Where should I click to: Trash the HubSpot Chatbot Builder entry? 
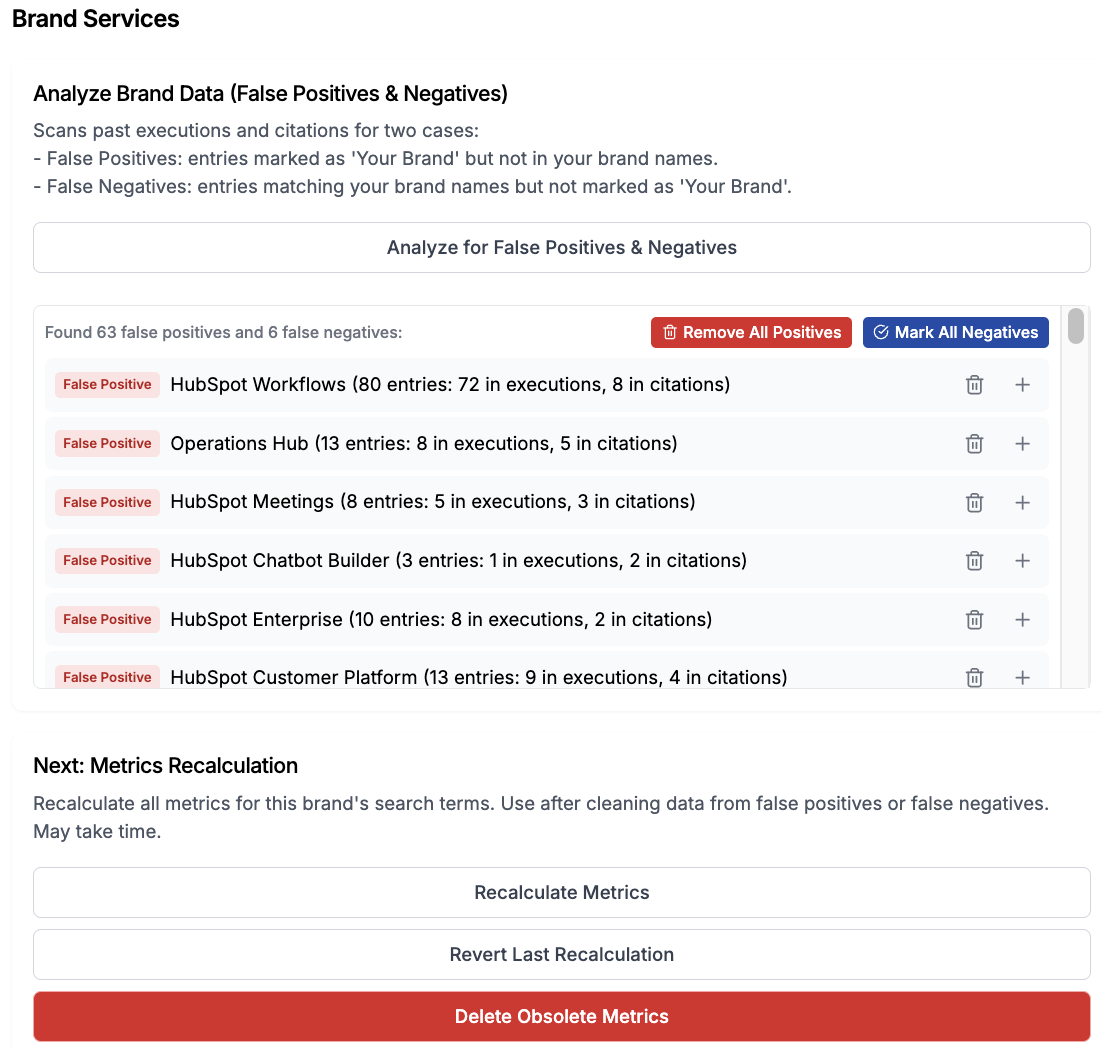click(974, 561)
